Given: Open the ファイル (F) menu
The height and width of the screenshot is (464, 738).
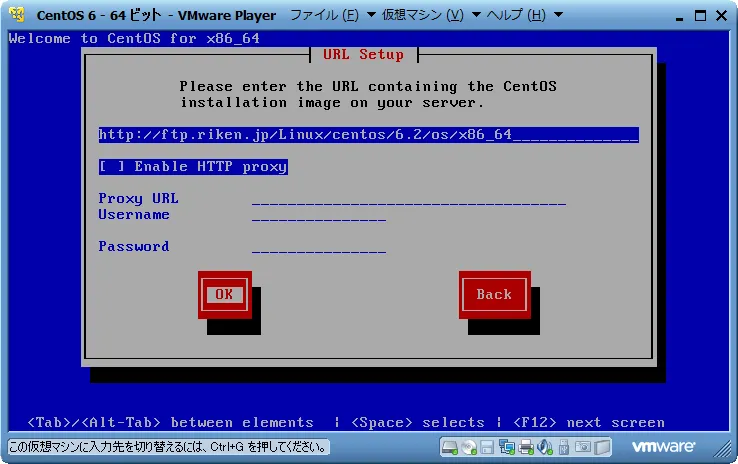Looking at the screenshot, I should [x=324, y=15].
